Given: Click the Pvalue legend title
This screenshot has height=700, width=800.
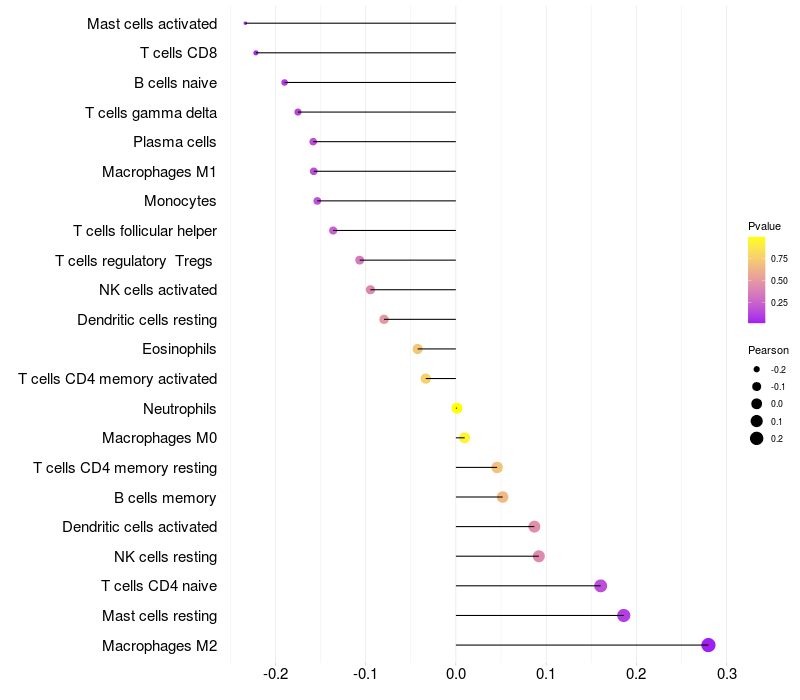Looking at the screenshot, I should coord(764,226).
